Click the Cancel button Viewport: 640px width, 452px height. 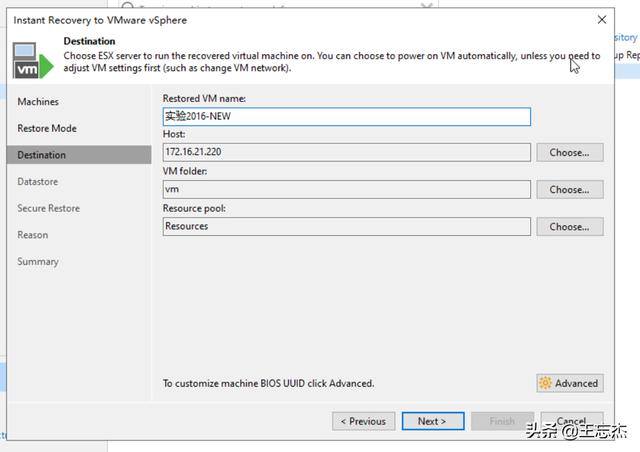pyautogui.click(x=572, y=421)
